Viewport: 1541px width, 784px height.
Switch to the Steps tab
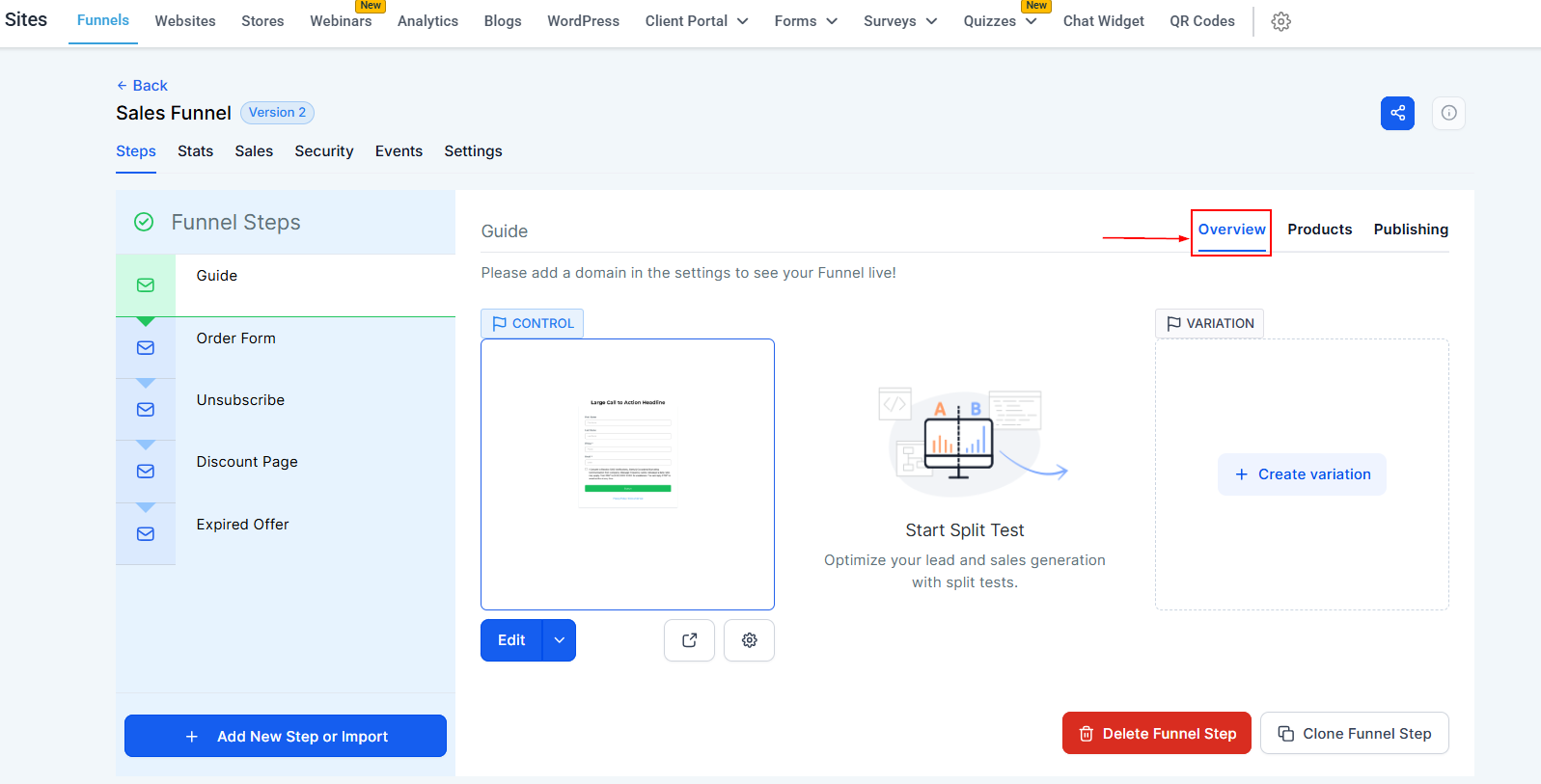[x=136, y=151]
